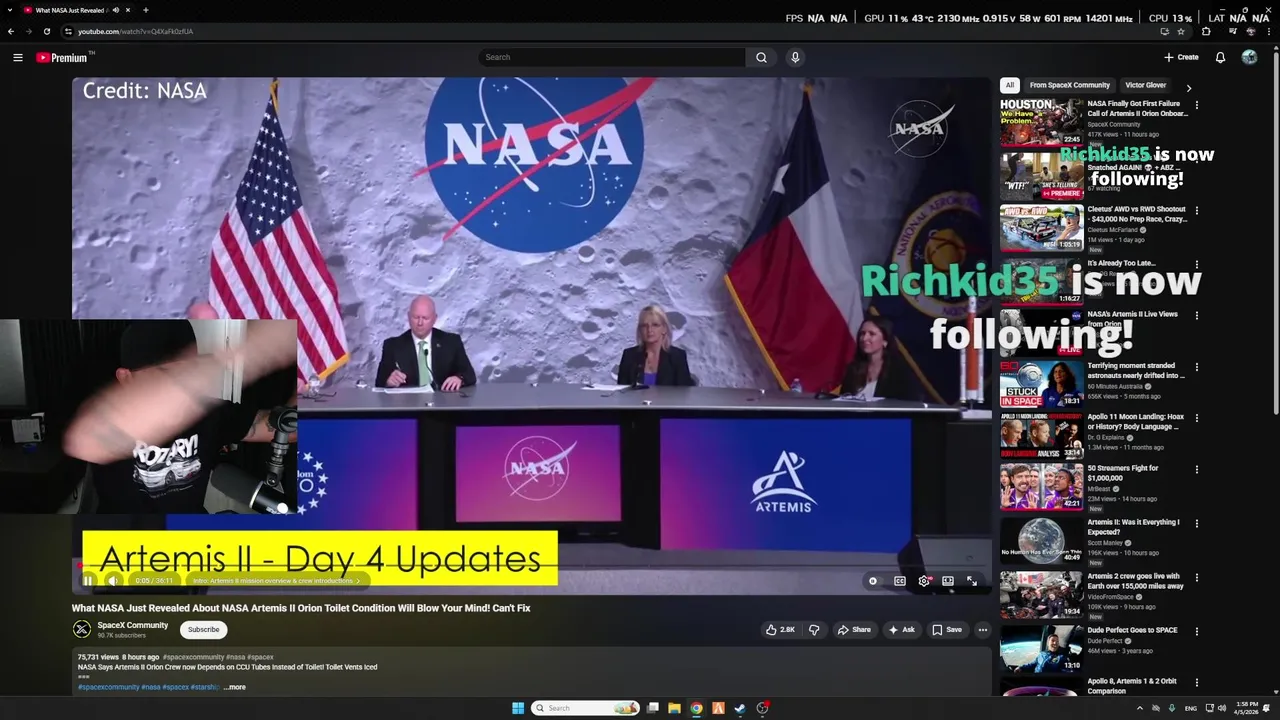Show hidden system tray icons
This screenshot has height=720, width=1280.
coord(1139,708)
